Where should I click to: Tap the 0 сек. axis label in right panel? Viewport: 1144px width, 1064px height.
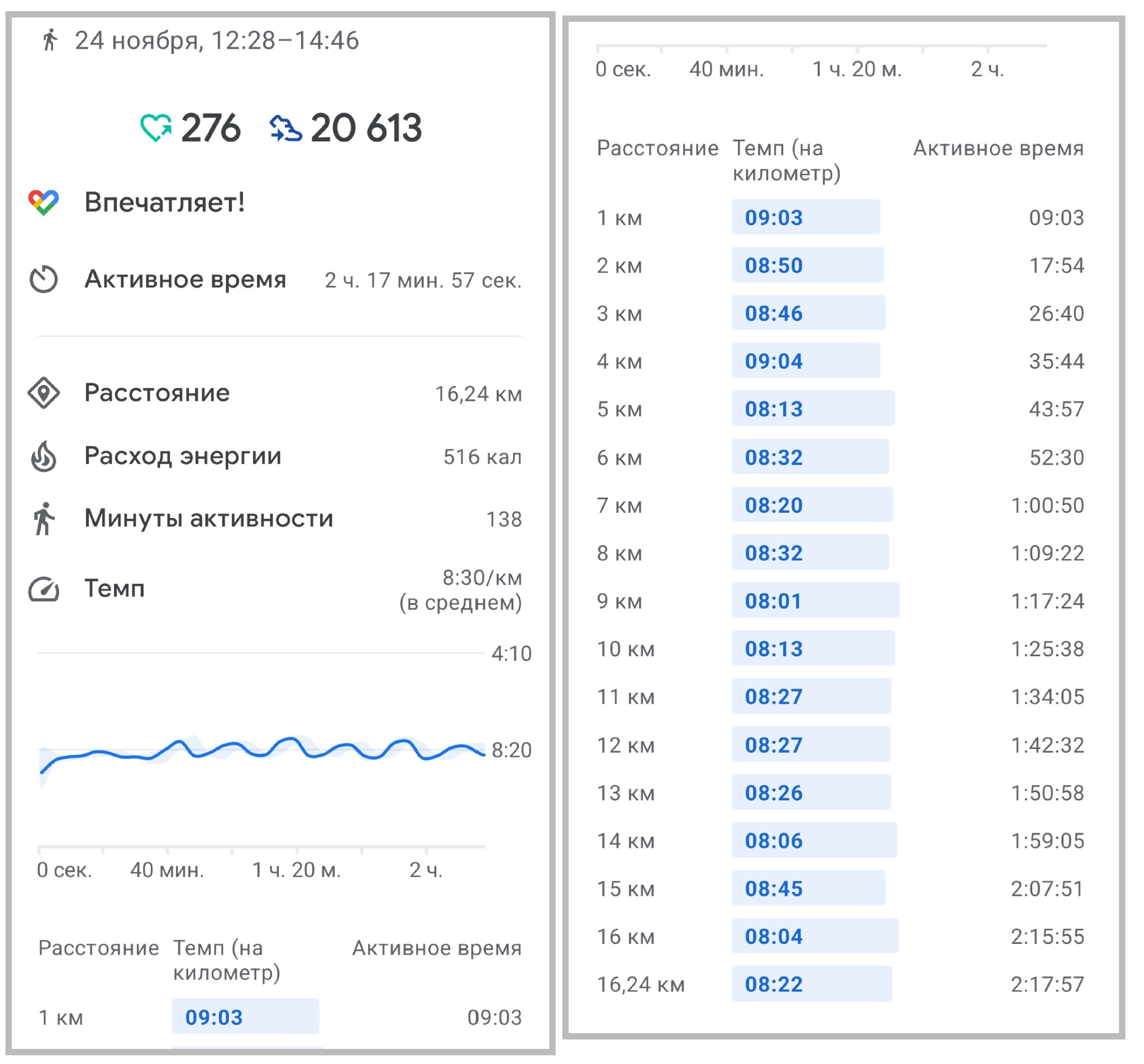click(623, 69)
